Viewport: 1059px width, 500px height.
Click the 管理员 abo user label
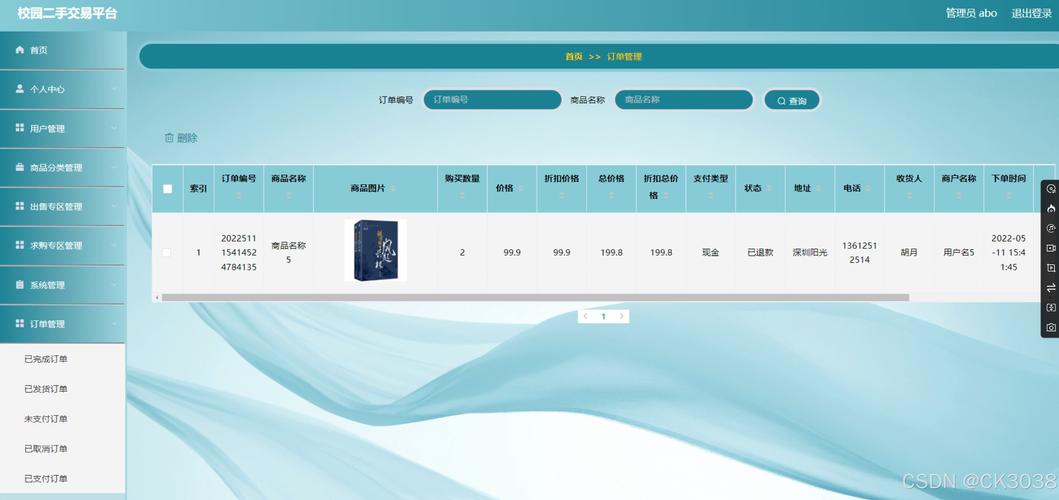coord(971,13)
